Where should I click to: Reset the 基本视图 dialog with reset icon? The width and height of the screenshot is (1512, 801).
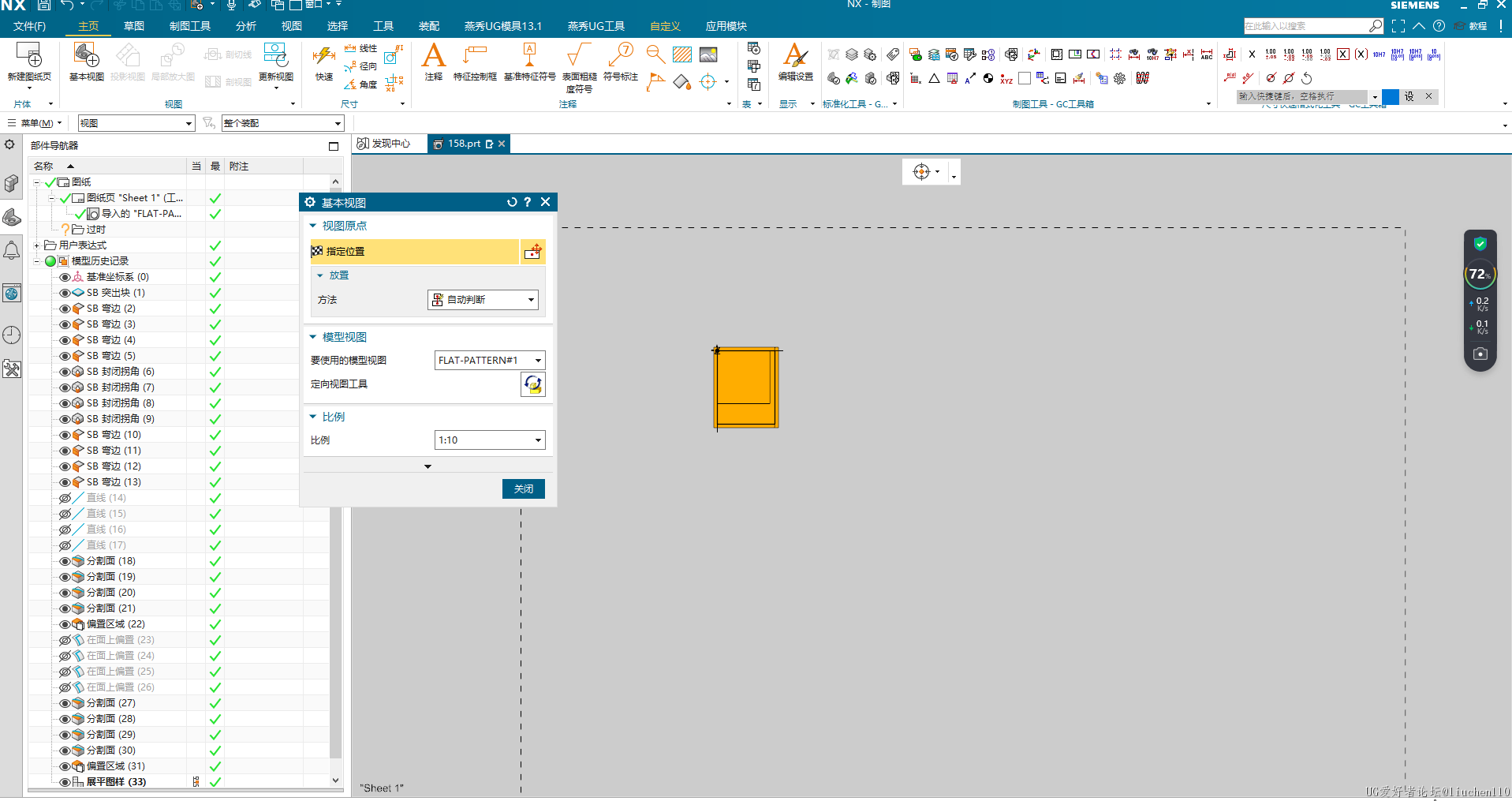click(x=512, y=202)
